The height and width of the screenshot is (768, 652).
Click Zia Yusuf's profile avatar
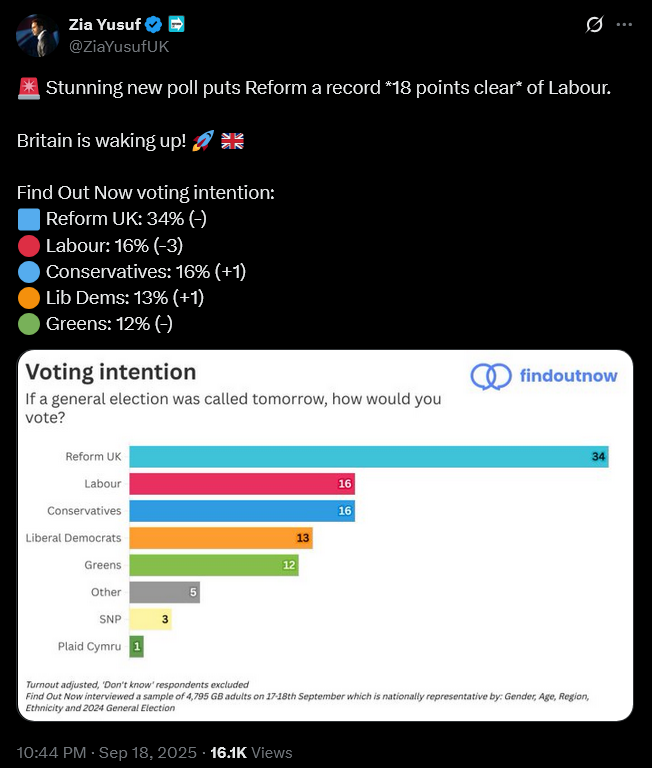[37, 35]
